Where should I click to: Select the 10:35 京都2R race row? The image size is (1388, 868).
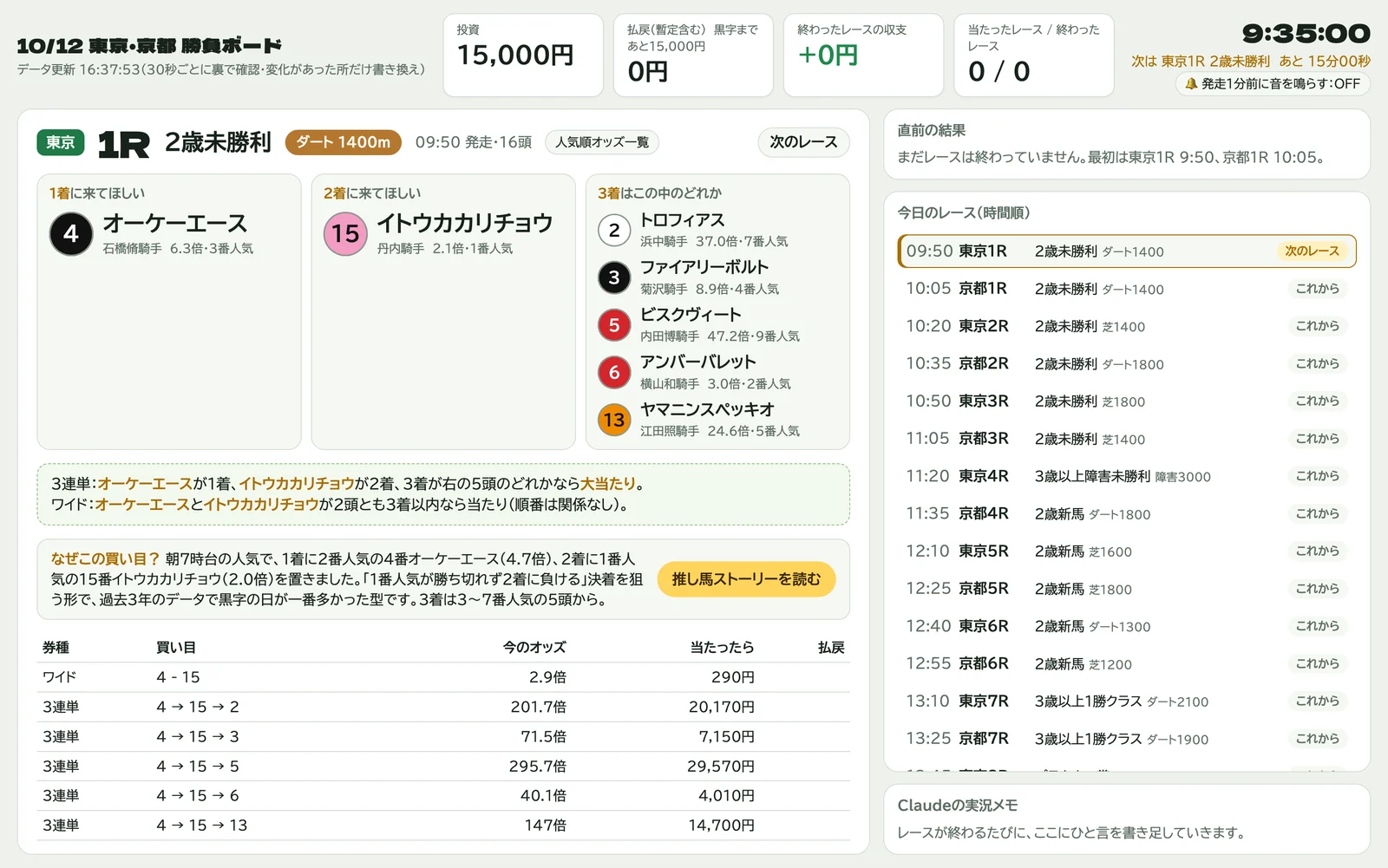[1127, 363]
